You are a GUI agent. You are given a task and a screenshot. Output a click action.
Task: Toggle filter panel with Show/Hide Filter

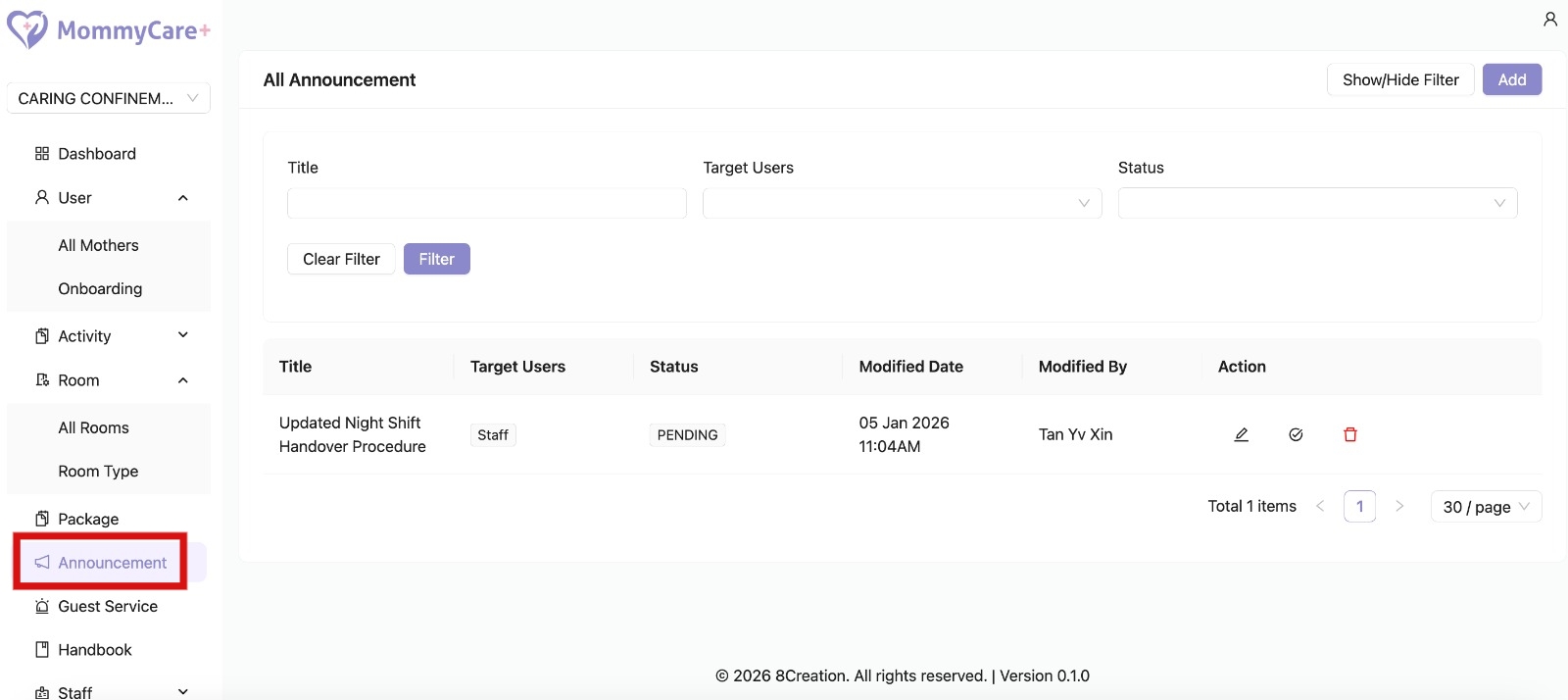[1399, 79]
